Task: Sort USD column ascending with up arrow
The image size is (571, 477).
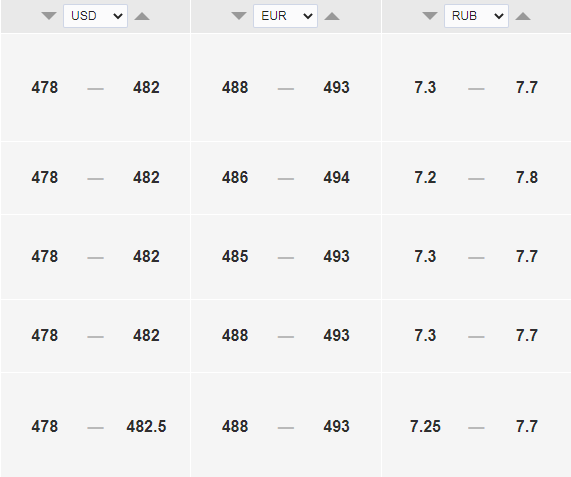Action: click(x=142, y=16)
